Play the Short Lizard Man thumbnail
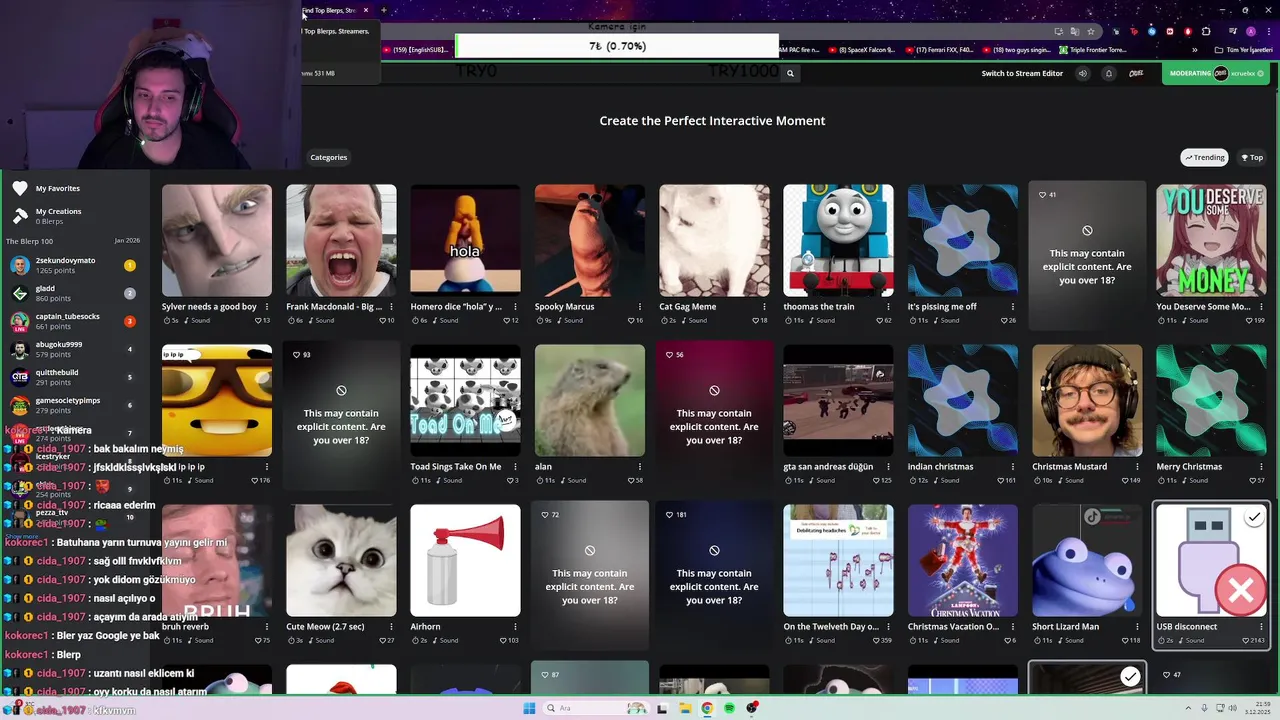1280x720 pixels. [1087, 560]
